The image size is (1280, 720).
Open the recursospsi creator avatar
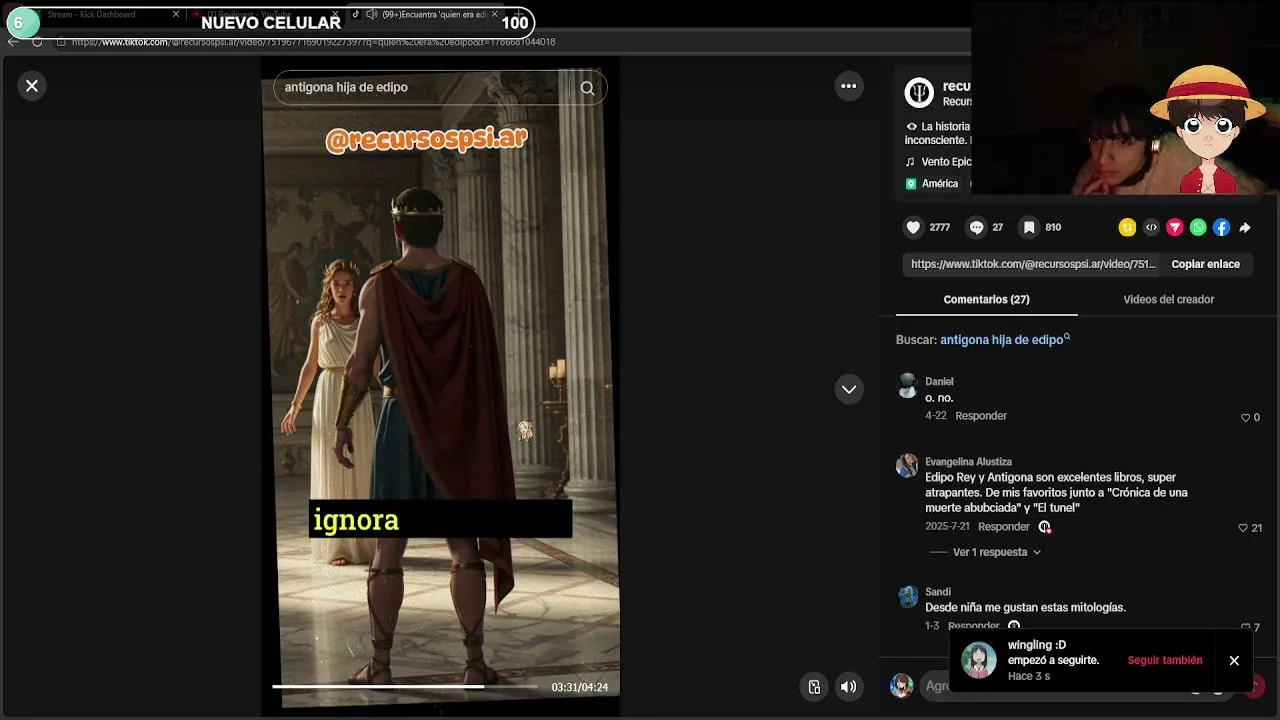coord(919,93)
